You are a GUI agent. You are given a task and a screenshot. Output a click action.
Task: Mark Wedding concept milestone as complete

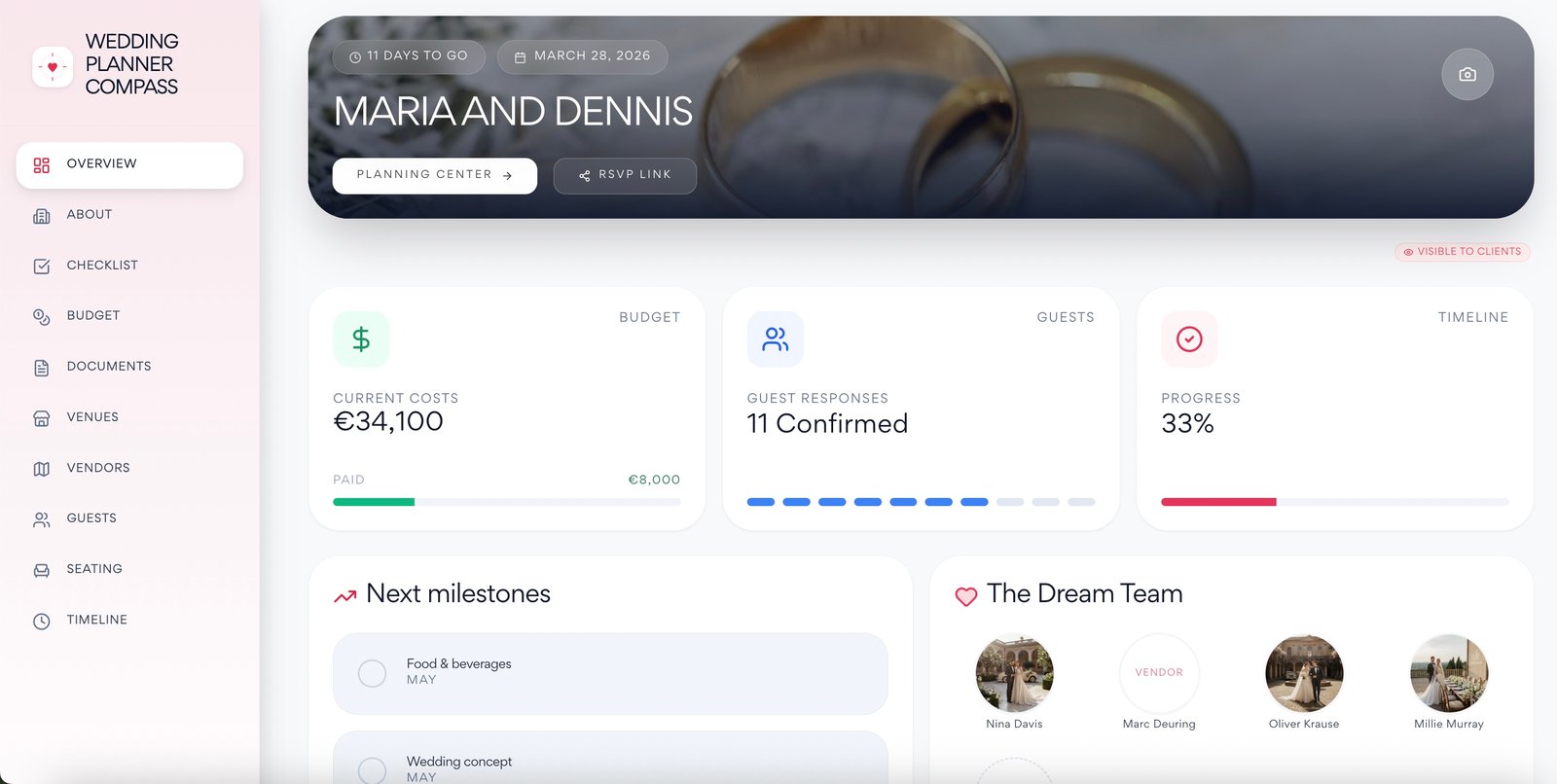372,770
